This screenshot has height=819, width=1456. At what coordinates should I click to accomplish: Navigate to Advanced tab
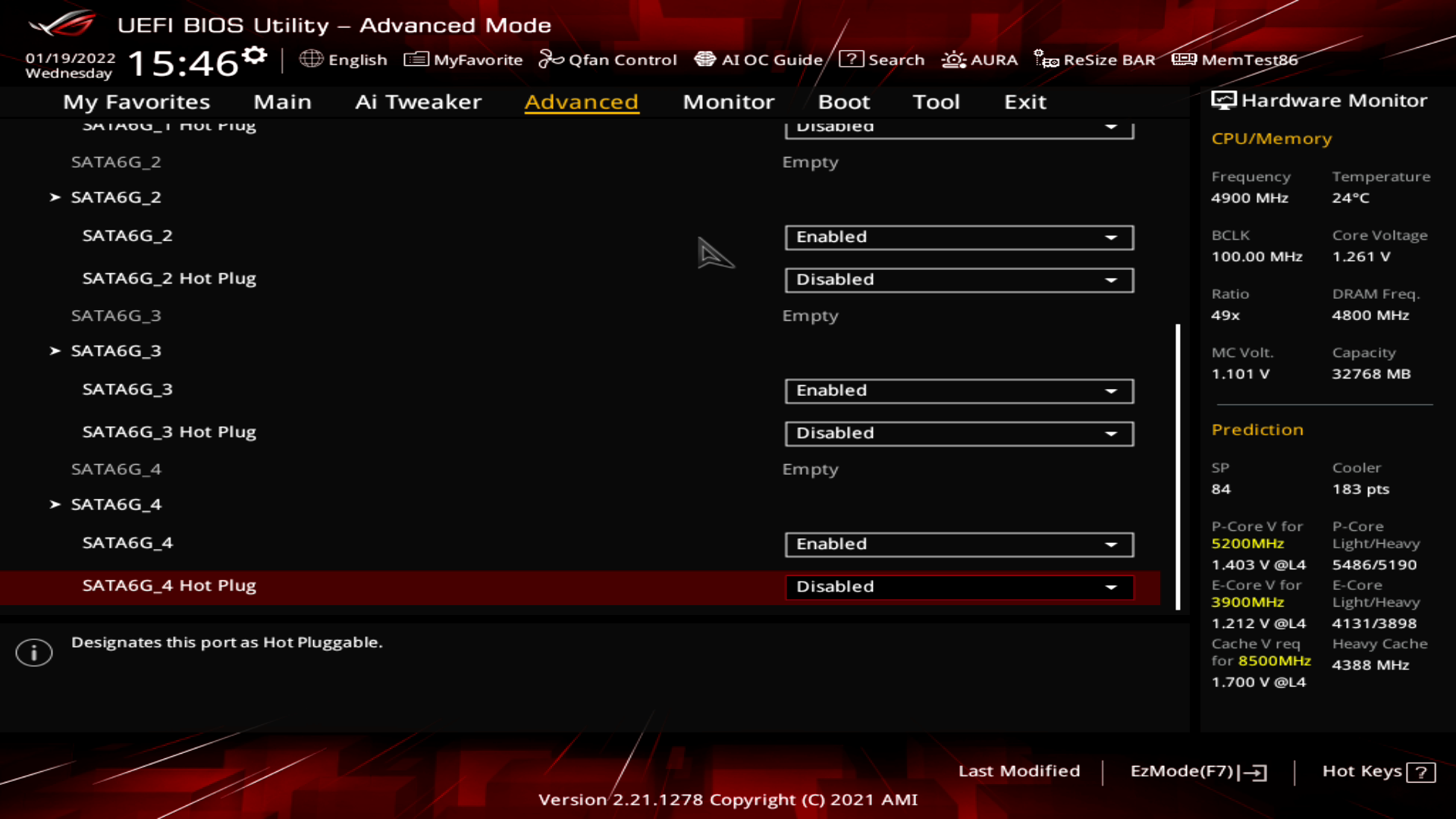click(x=582, y=101)
